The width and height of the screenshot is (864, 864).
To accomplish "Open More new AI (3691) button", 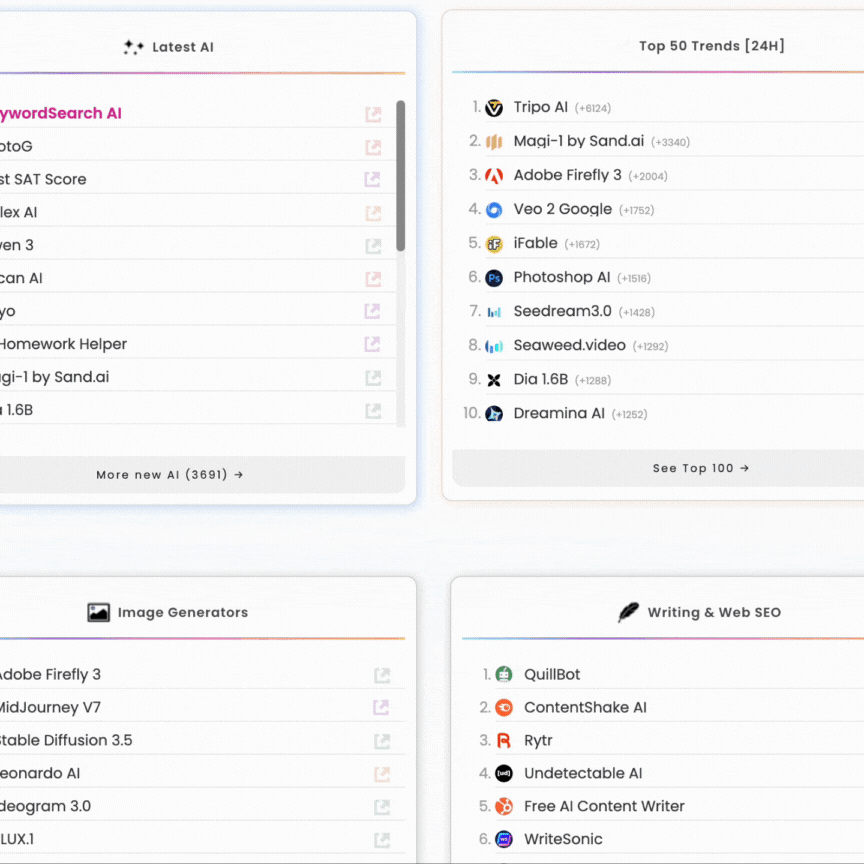I will click(170, 475).
